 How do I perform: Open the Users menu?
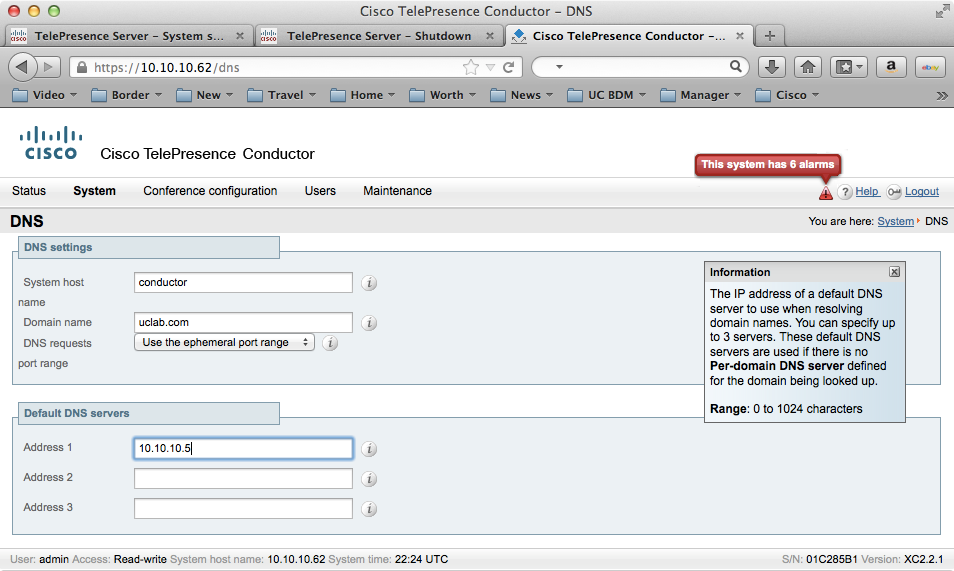[320, 191]
